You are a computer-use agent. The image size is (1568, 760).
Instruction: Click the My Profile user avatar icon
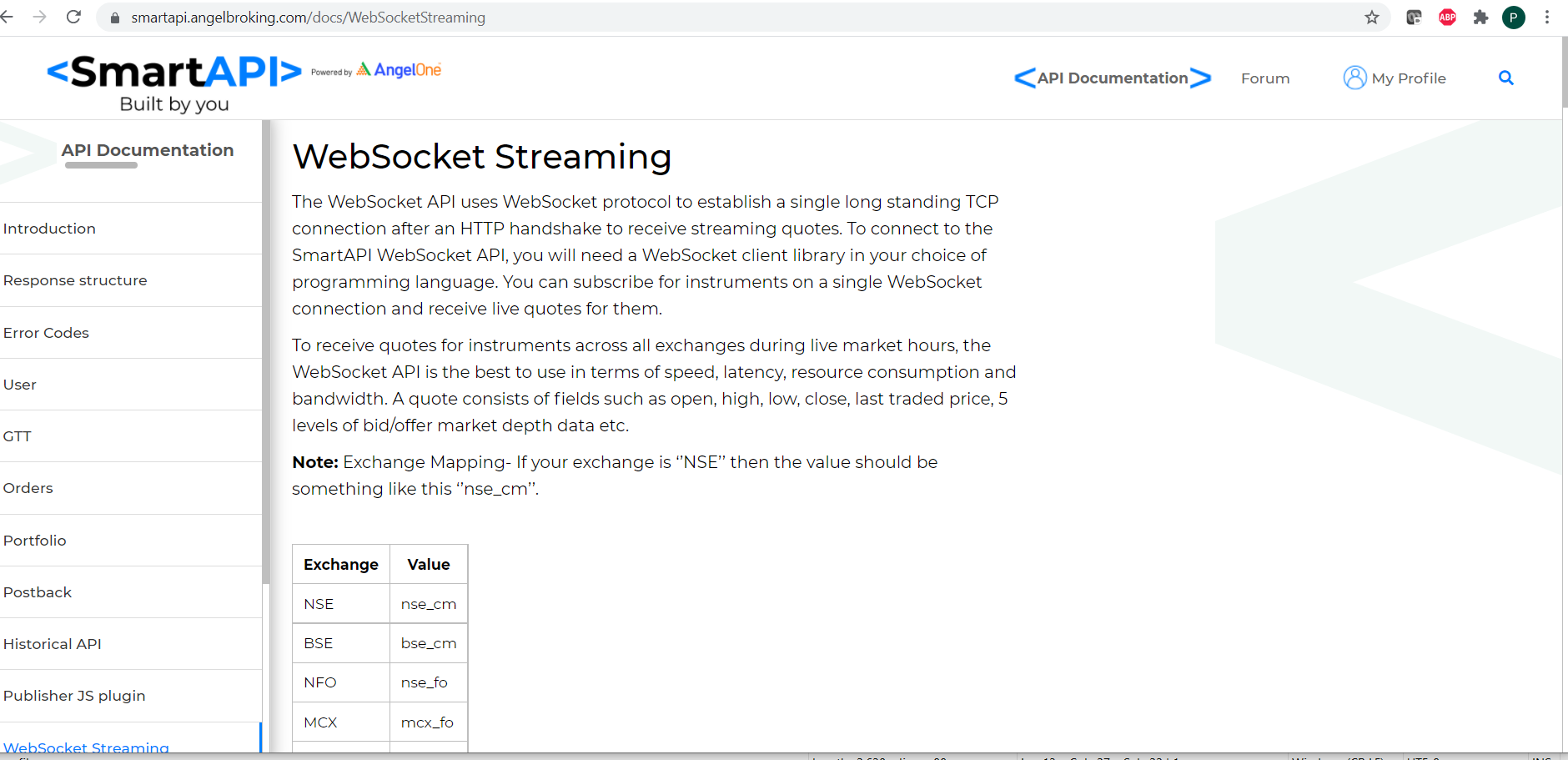tap(1354, 78)
